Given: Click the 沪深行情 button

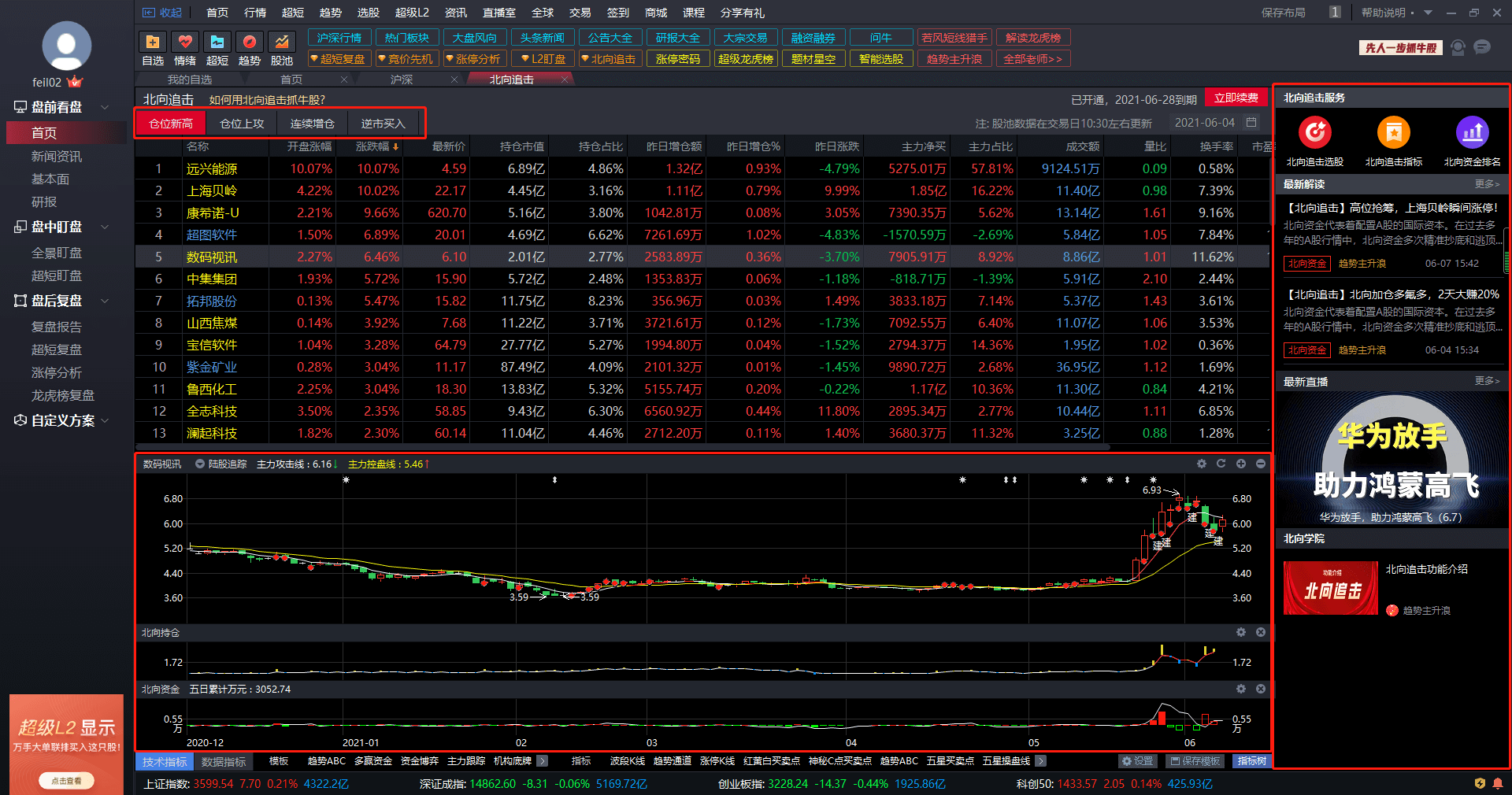Looking at the screenshot, I should tap(339, 38).
